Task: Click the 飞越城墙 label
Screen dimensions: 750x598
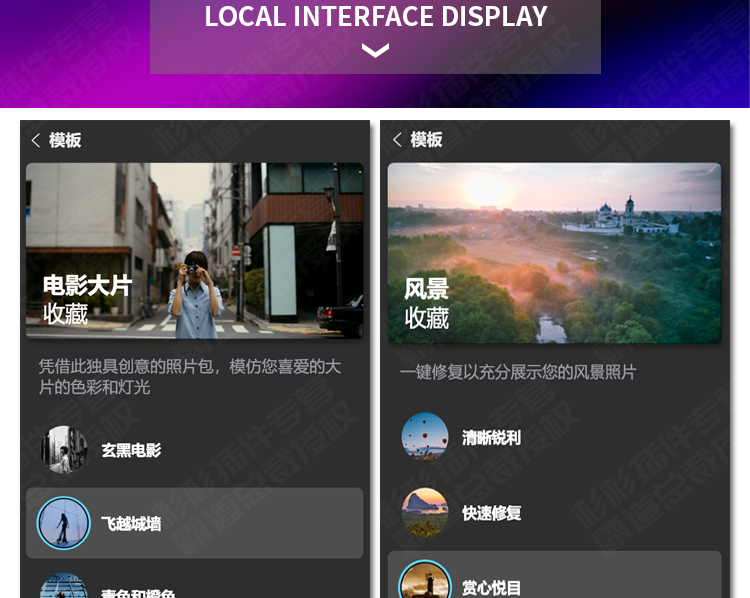Action: pyautogui.click(x=131, y=524)
